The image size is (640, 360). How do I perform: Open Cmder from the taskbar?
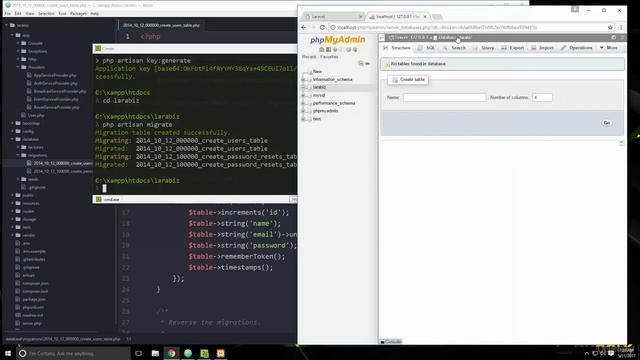(x=204, y=353)
